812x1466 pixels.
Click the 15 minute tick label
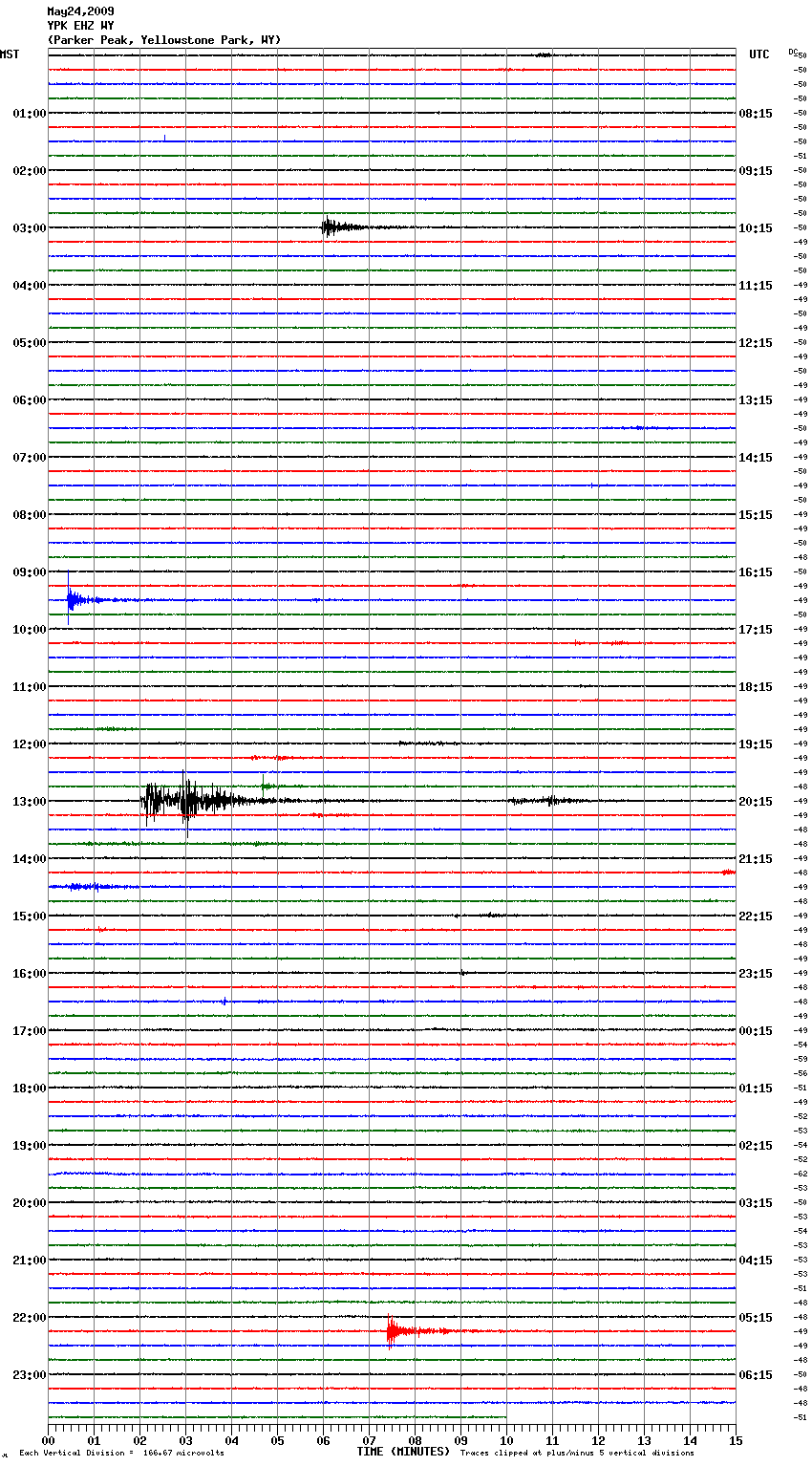point(736,1440)
